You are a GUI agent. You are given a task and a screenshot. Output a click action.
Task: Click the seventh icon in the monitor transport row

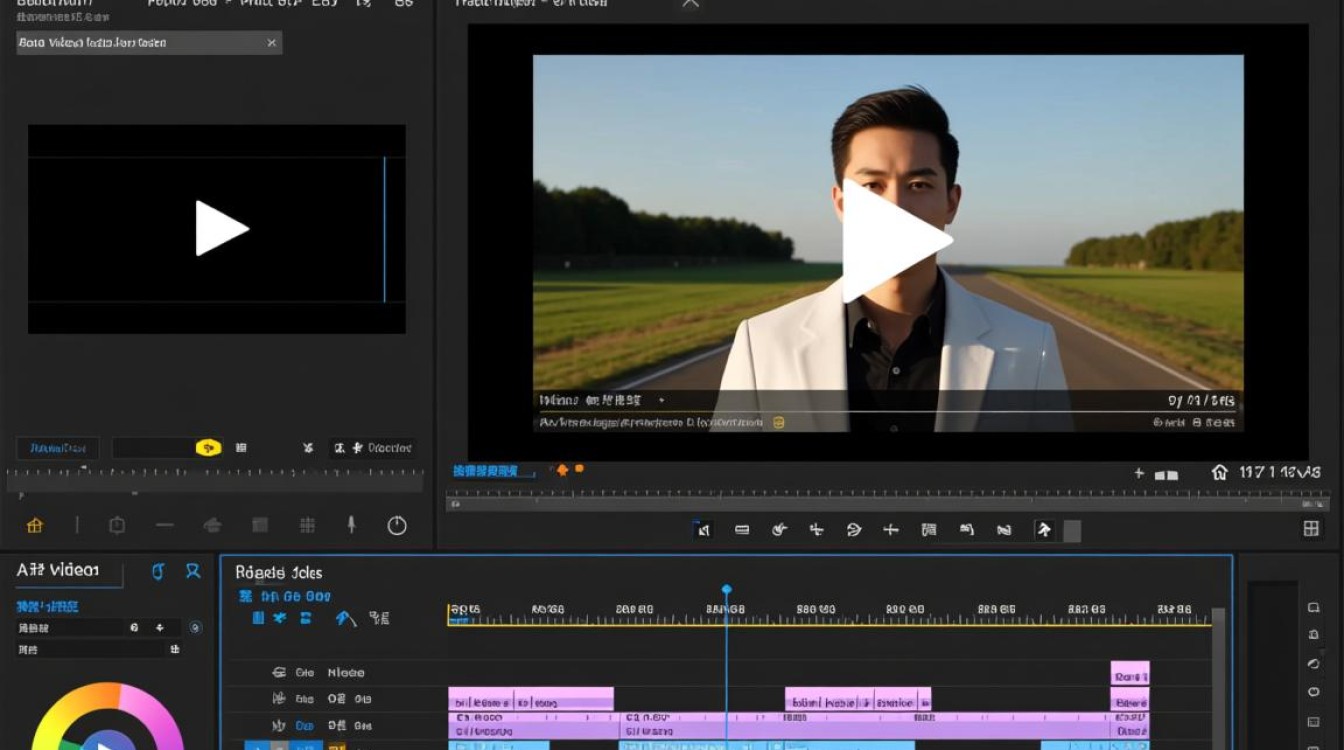pyautogui.click(x=929, y=530)
